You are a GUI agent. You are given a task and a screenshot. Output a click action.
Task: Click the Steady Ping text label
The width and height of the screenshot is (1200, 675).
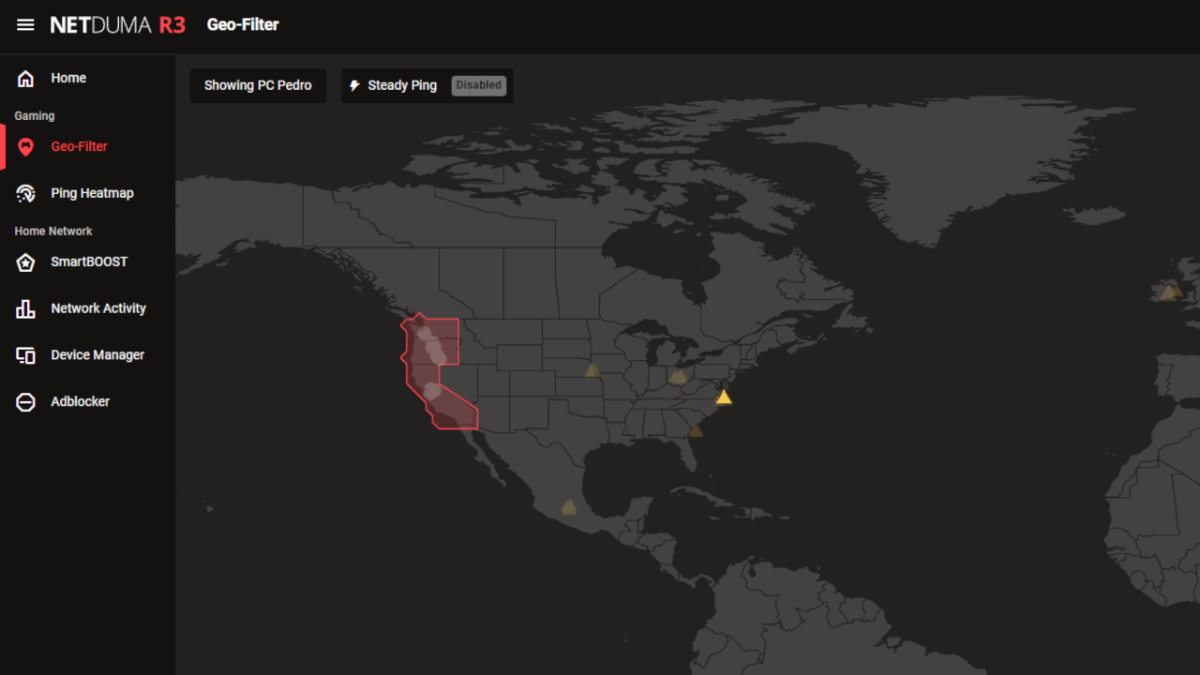pos(402,86)
